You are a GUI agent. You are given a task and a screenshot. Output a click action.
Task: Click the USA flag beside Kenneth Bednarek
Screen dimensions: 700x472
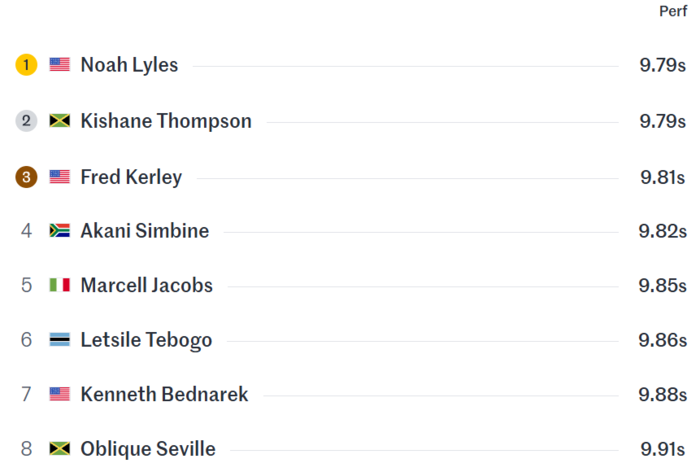(60, 394)
